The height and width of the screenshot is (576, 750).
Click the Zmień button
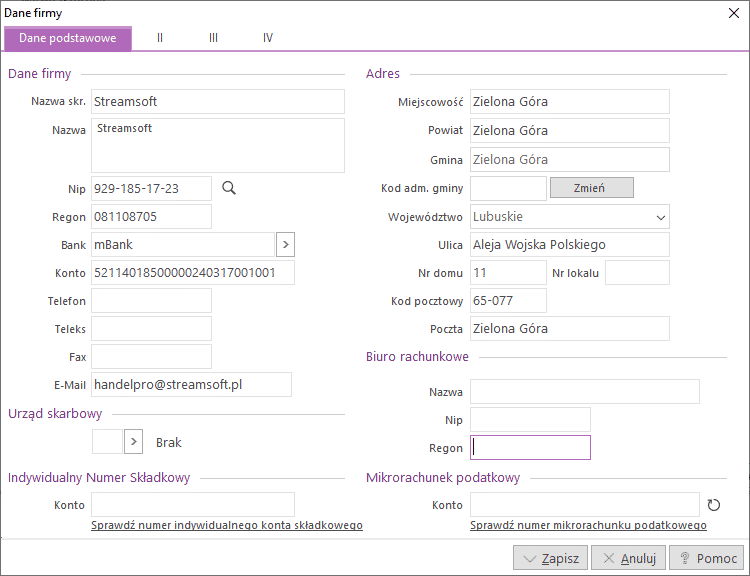pos(592,188)
